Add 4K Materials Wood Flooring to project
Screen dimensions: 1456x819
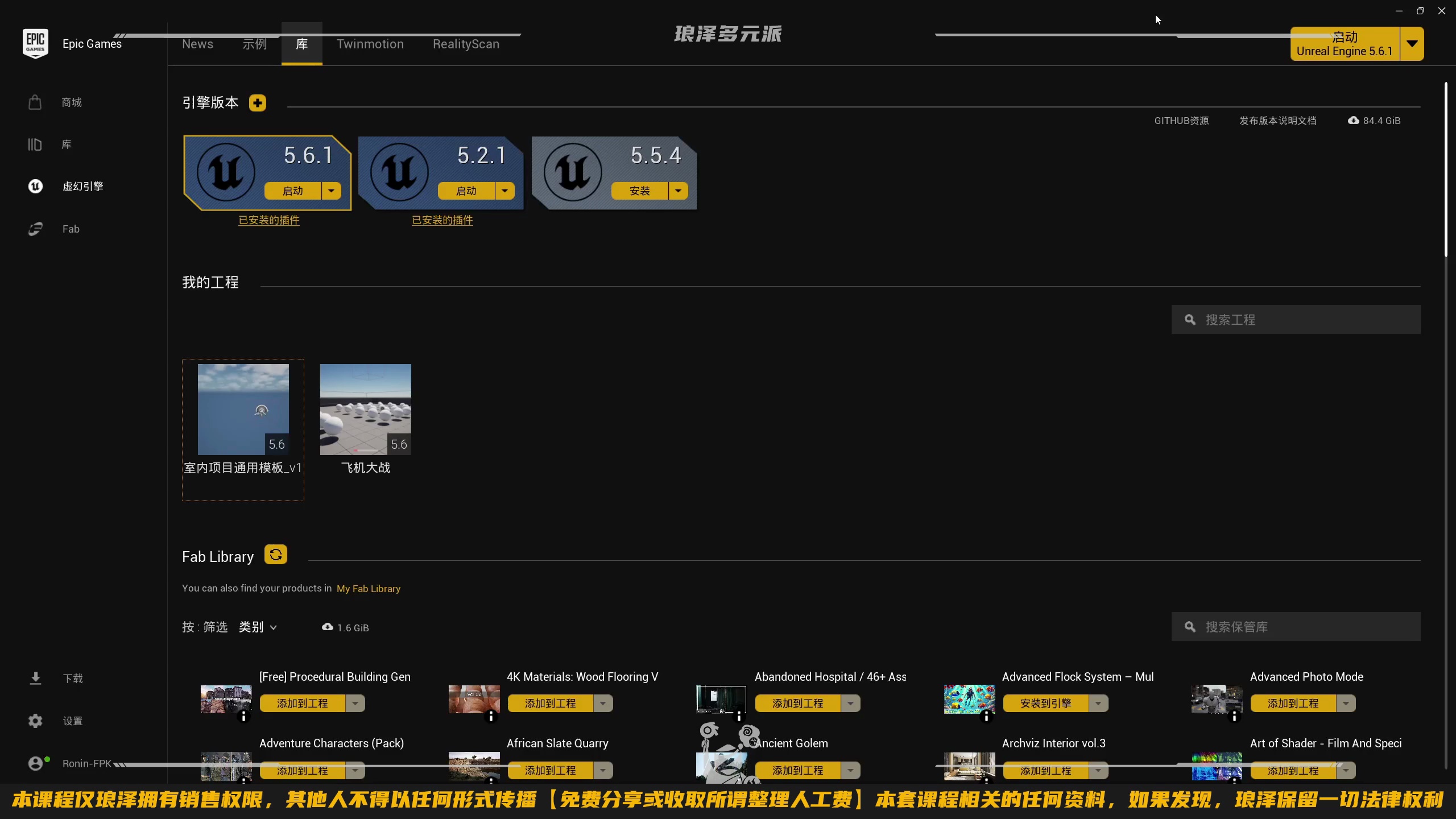(x=550, y=704)
